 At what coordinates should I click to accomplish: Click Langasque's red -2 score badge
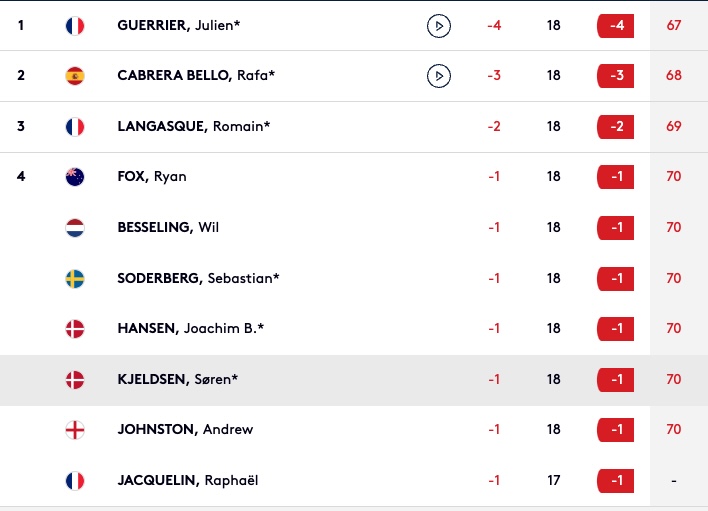[x=615, y=127]
